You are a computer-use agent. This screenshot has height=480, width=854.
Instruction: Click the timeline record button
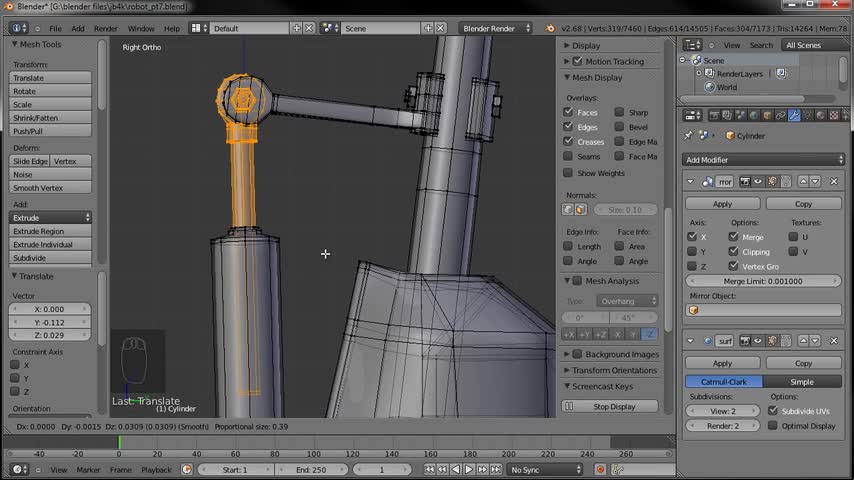tap(600, 469)
